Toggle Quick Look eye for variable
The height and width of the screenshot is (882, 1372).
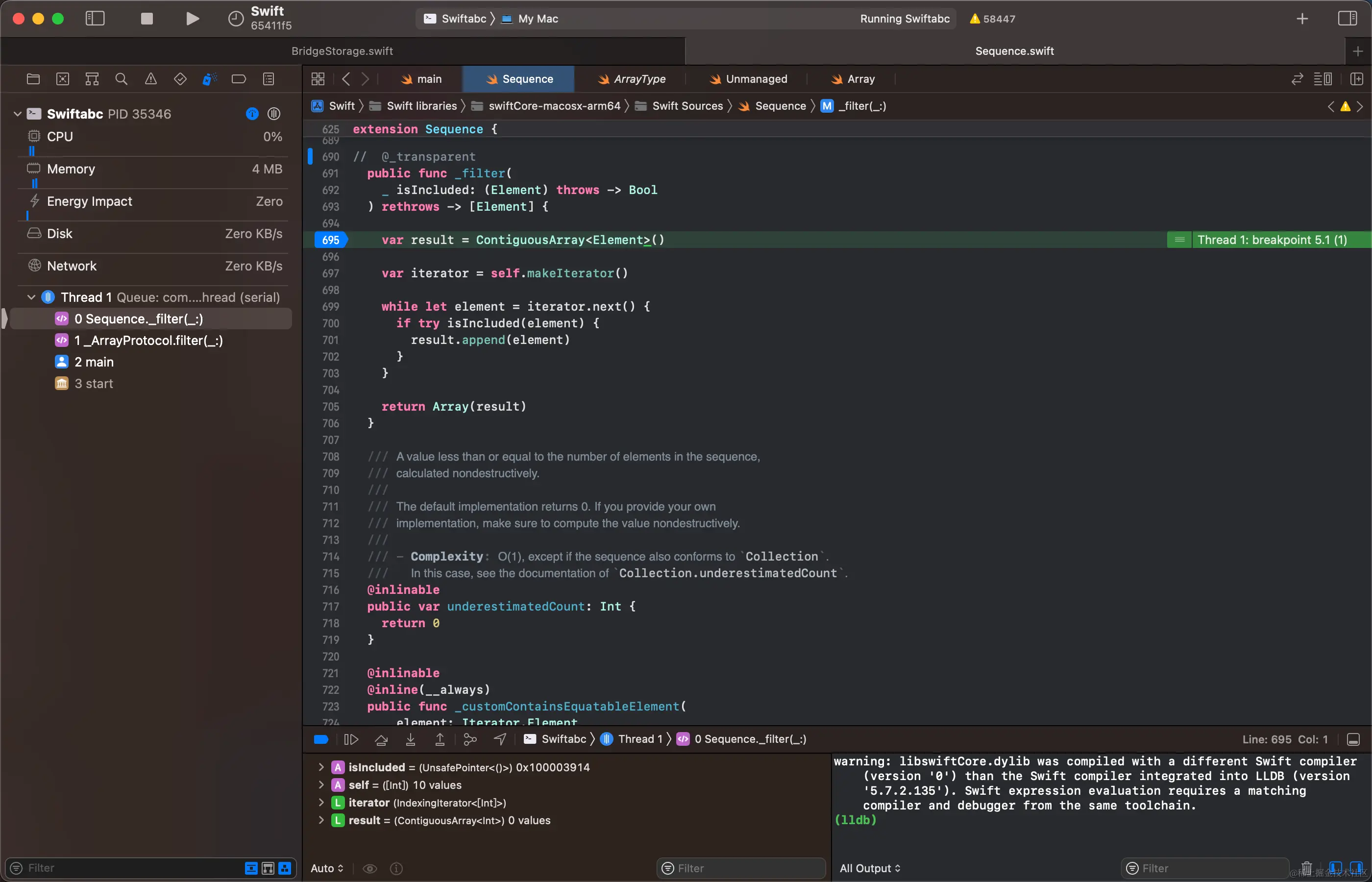coord(370,869)
